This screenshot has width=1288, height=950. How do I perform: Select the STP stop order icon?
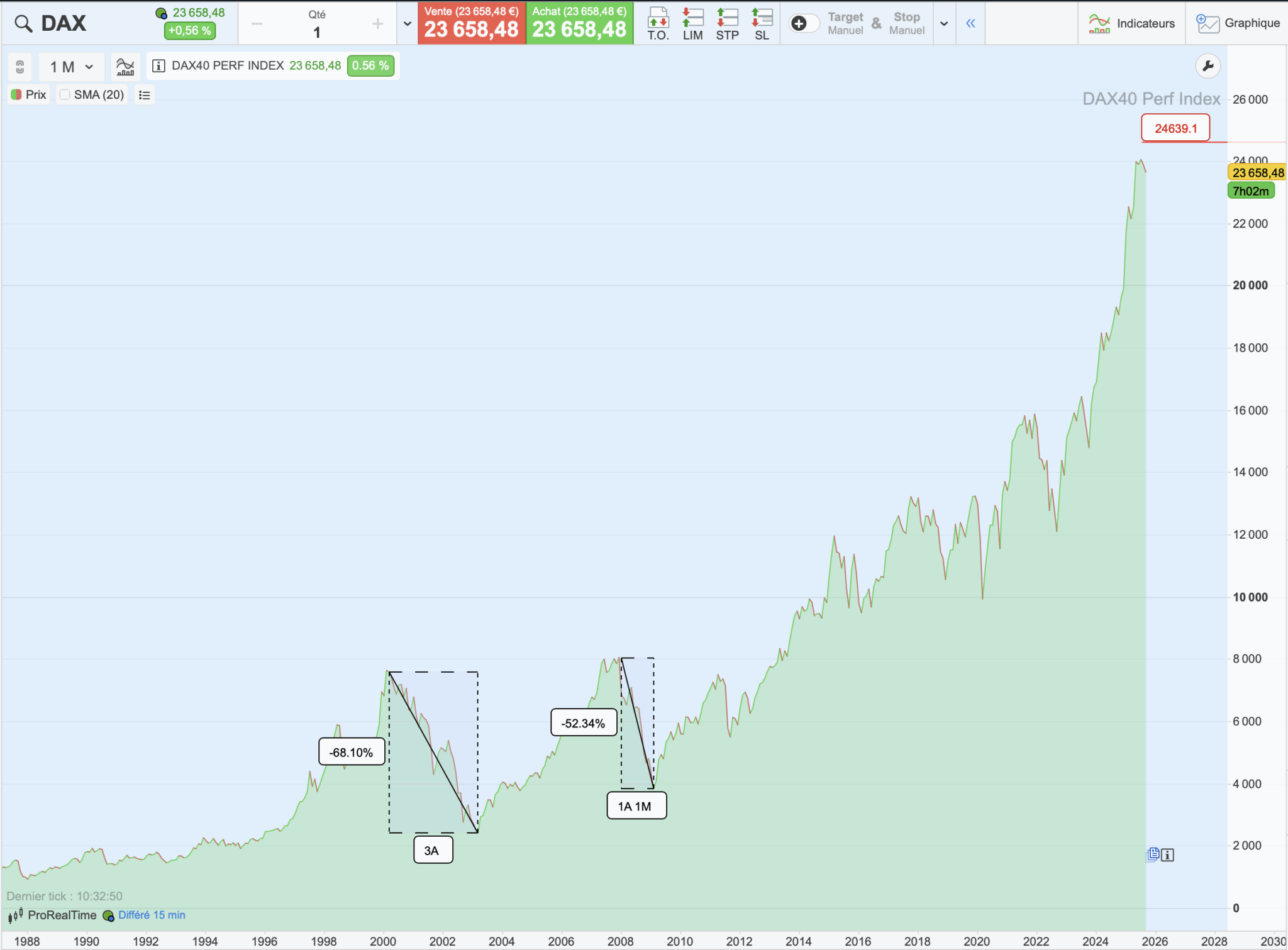(x=727, y=23)
